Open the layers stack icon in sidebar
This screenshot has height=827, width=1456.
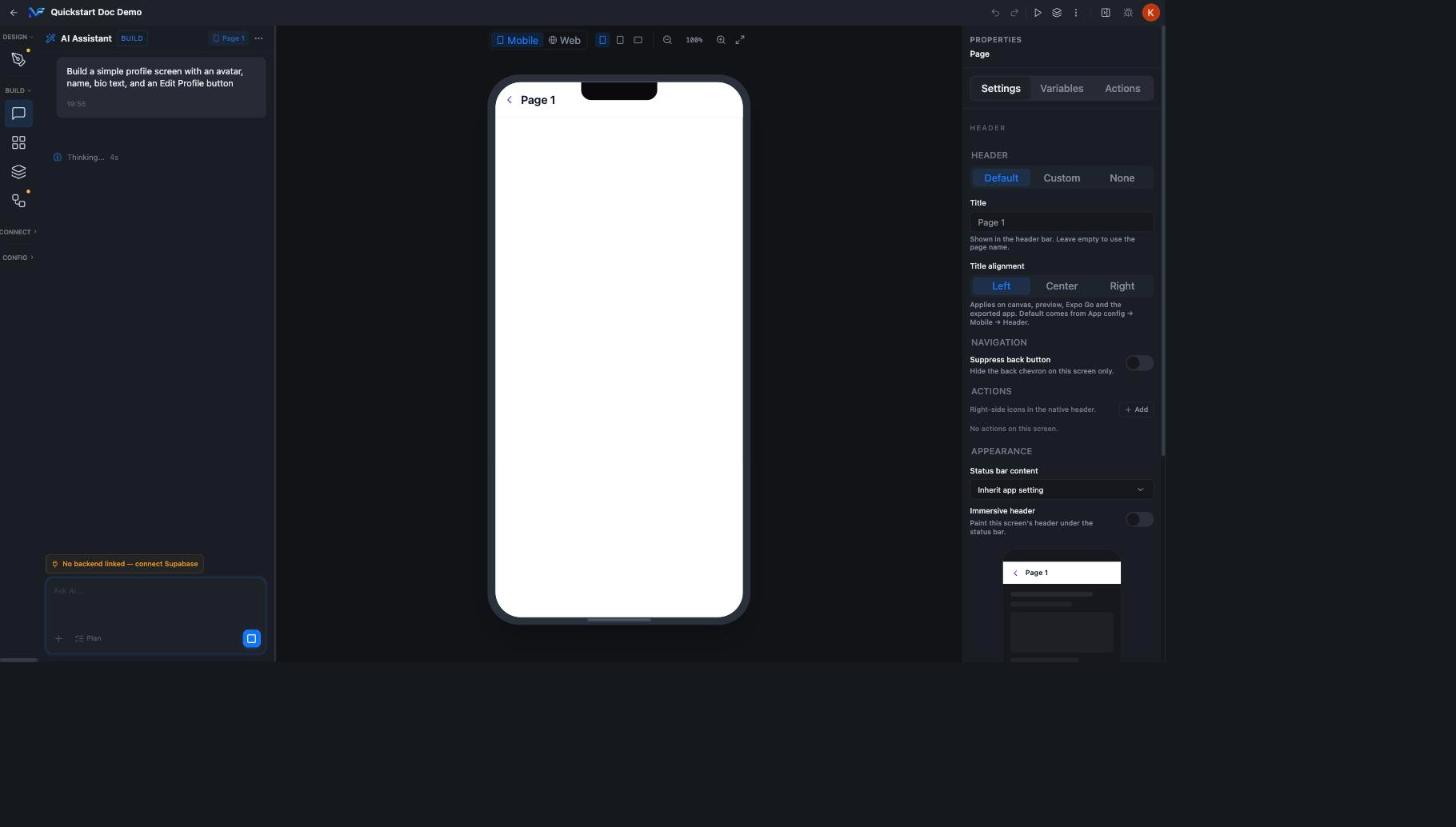(18, 172)
